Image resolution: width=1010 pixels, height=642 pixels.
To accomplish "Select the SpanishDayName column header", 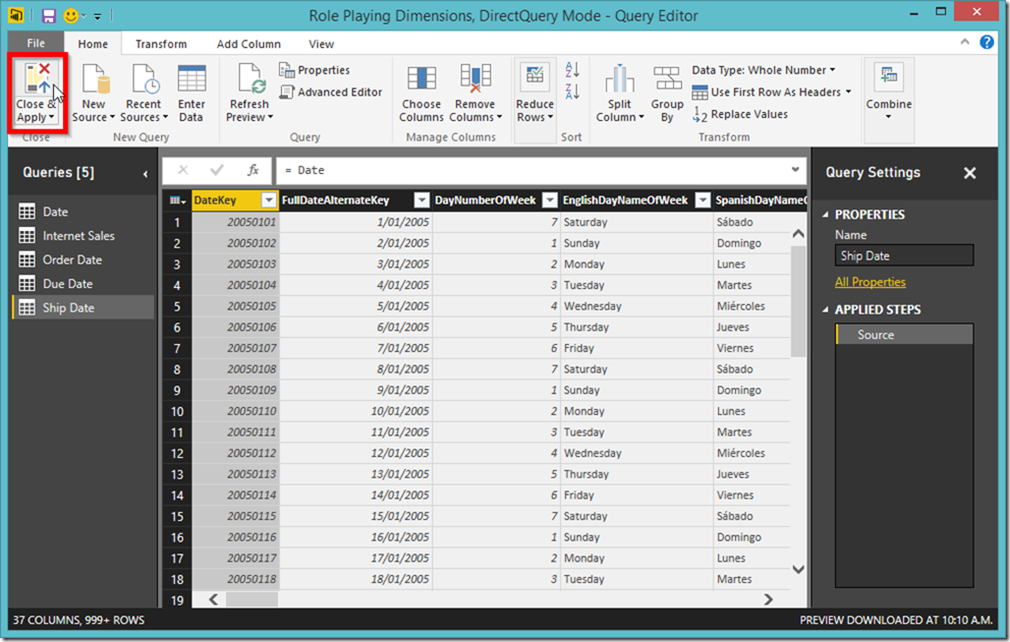I will tap(760, 200).
